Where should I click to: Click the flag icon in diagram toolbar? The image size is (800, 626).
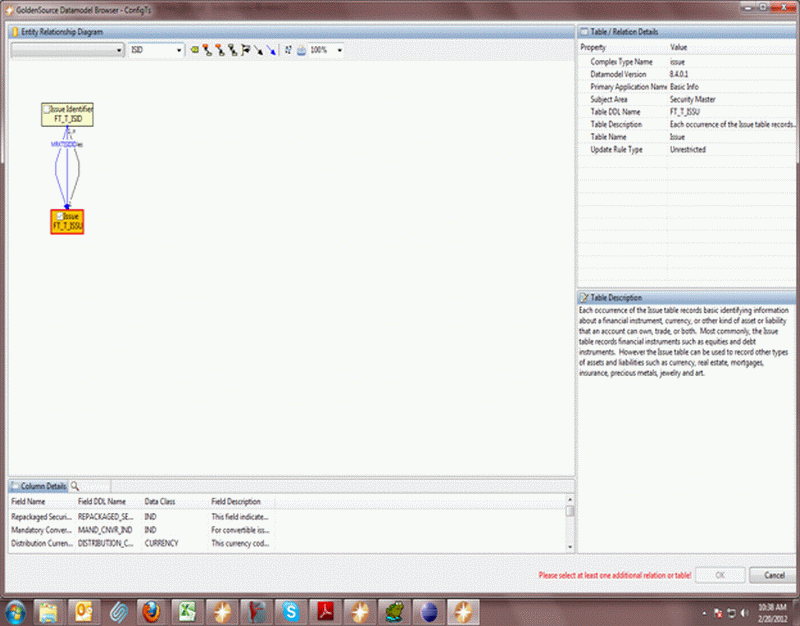click(245, 50)
